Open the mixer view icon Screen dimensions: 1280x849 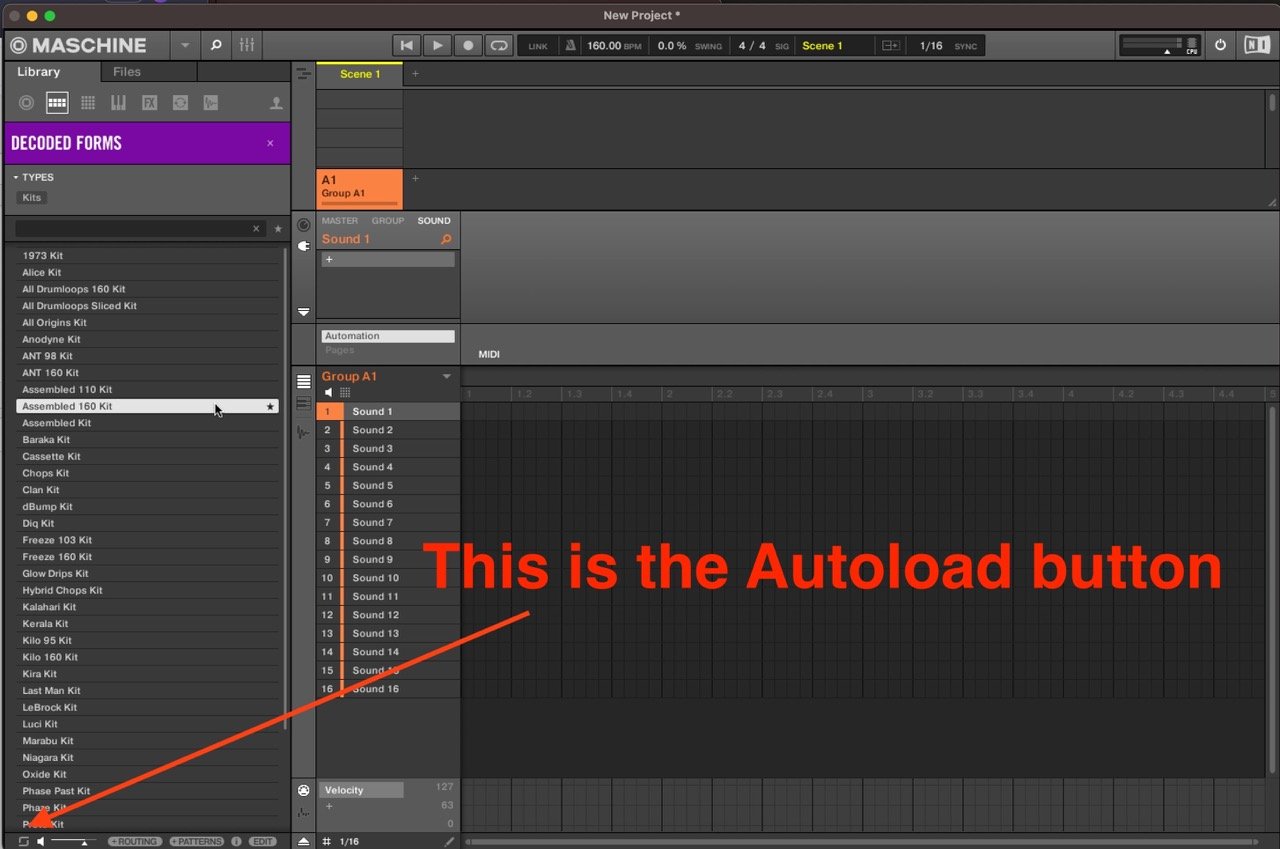(246, 45)
